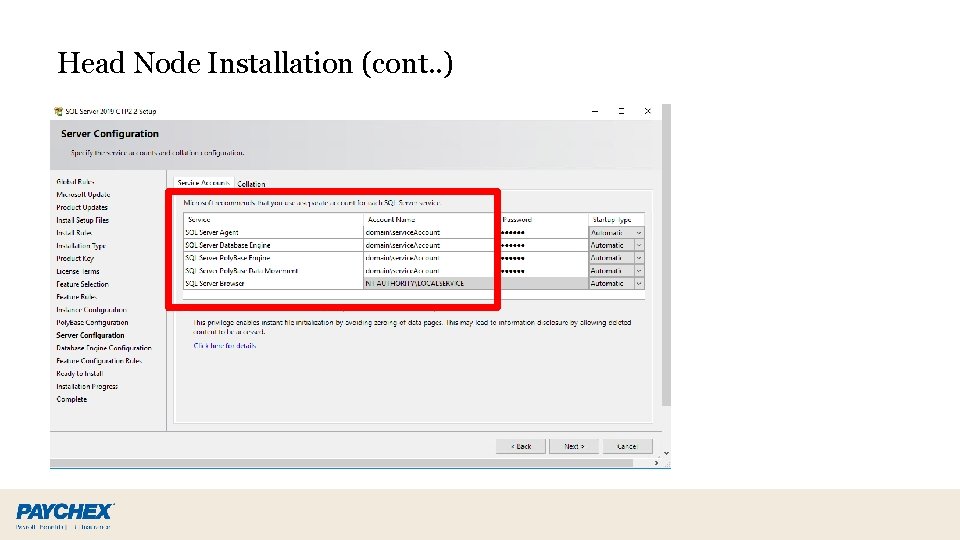Select Ready to Install step in sidebar
The height and width of the screenshot is (540, 960).
pos(80,373)
